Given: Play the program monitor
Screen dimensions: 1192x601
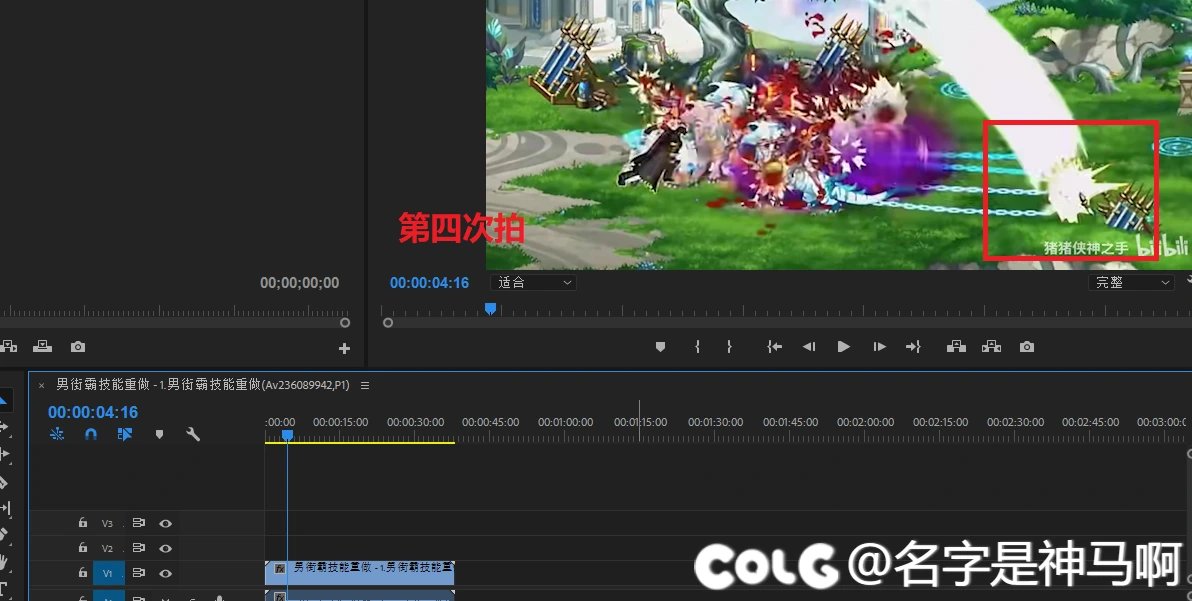Looking at the screenshot, I should tap(844, 346).
